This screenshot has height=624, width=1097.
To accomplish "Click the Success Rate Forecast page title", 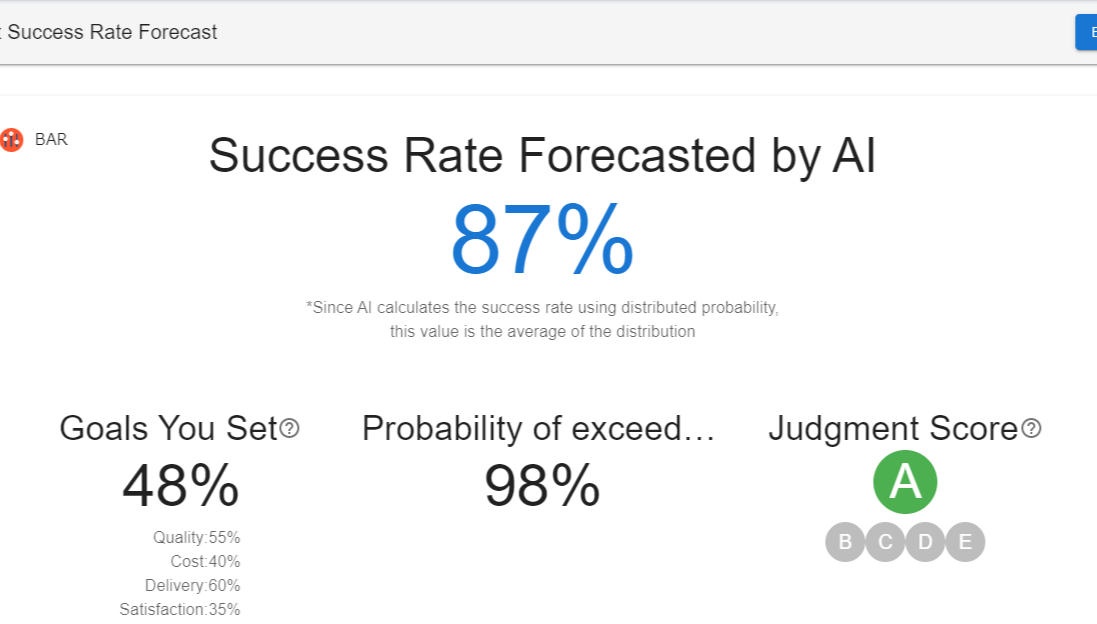I will [x=112, y=32].
